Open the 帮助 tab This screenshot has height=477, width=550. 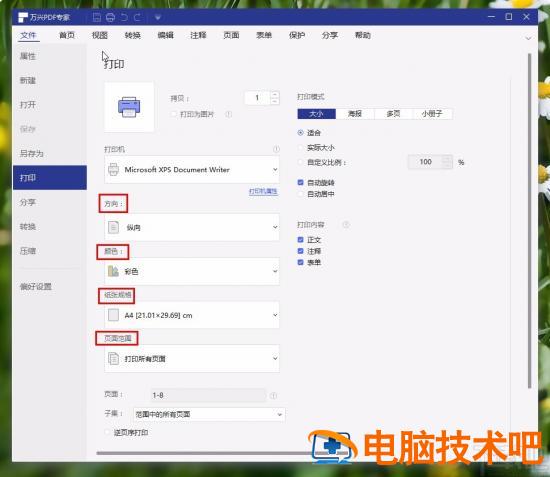click(363, 35)
